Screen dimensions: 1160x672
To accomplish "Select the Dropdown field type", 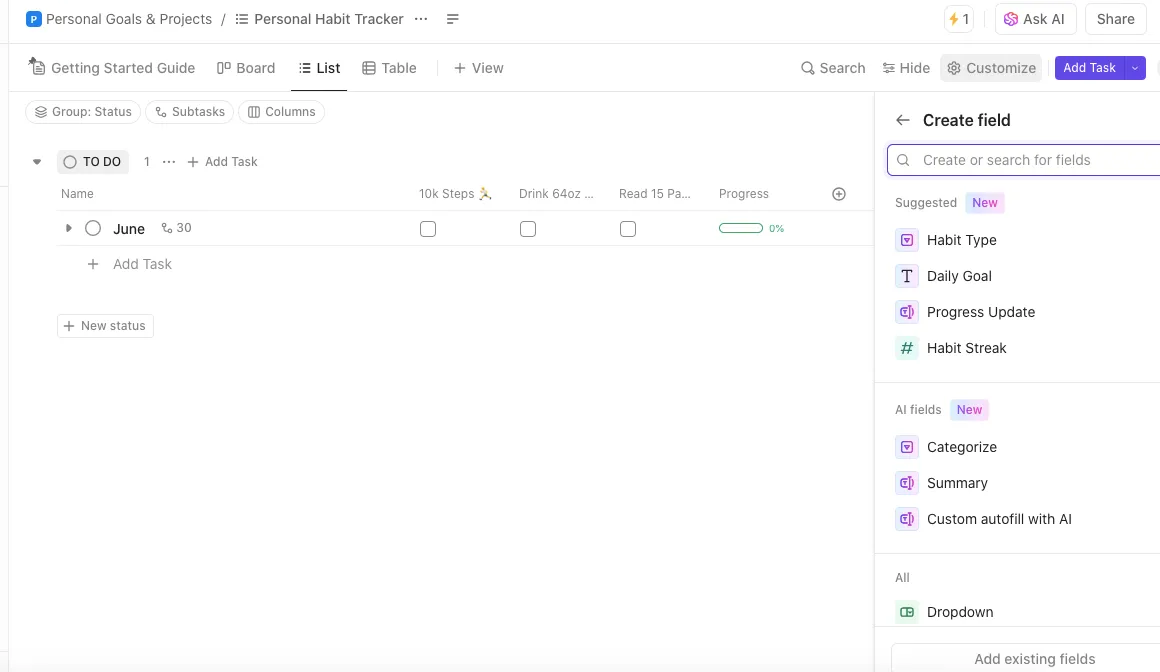I will point(960,612).
